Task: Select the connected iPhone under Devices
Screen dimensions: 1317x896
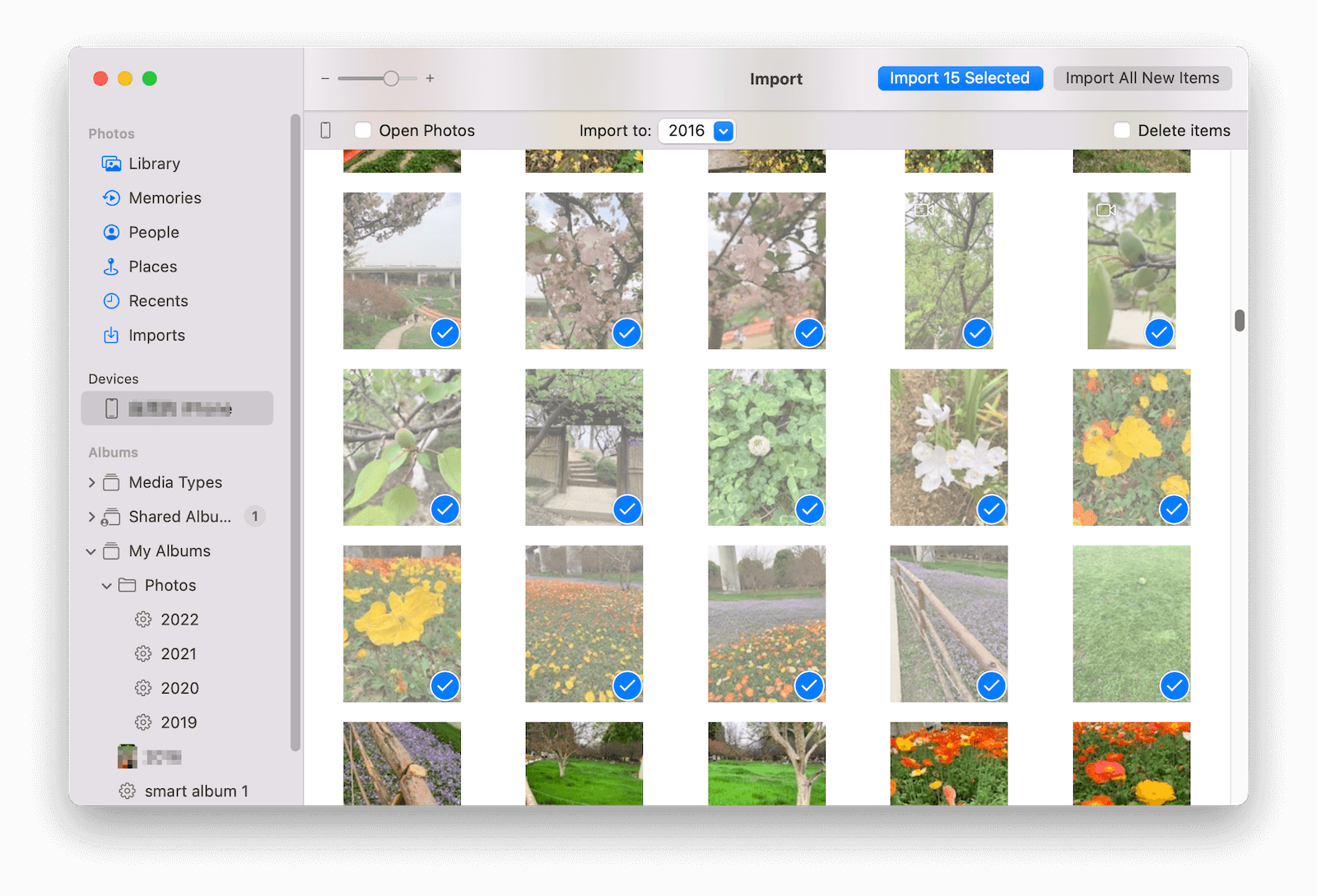Action: 176,408
